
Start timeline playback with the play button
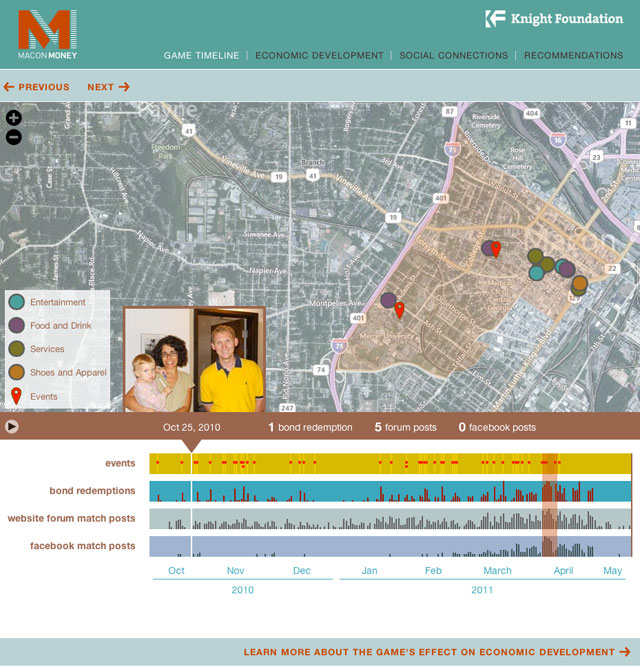click(x=11, y=426)
